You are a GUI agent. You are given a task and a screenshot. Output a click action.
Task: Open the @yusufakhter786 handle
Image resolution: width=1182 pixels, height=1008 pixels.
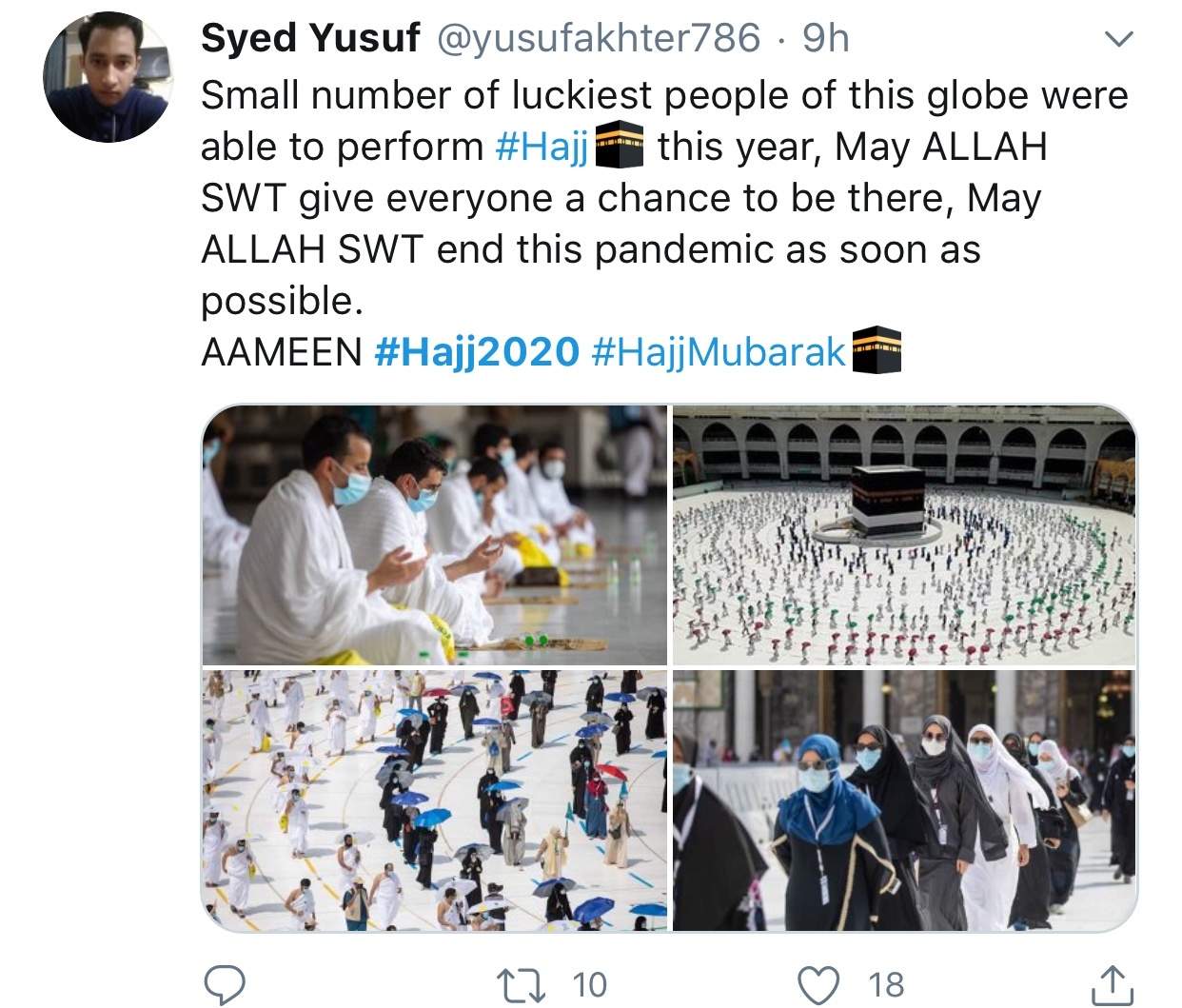599,38
